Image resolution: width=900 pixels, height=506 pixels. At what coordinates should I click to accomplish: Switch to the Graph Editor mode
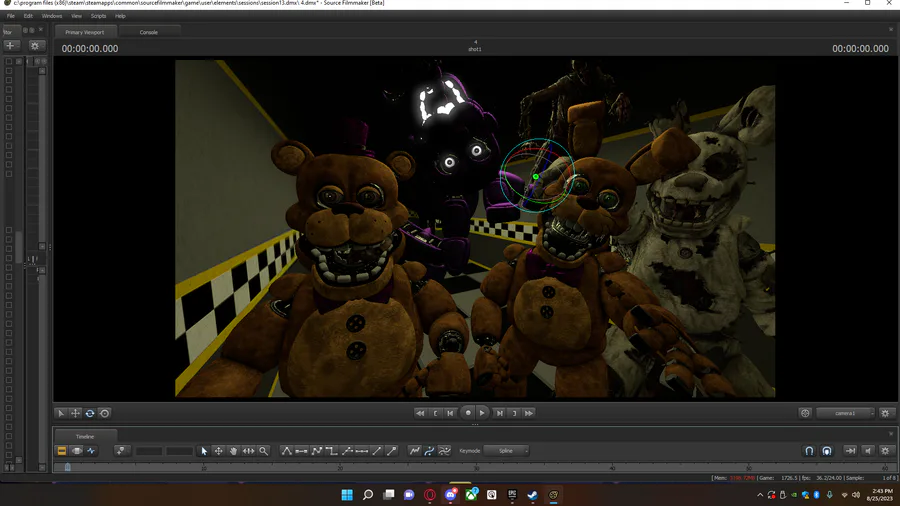coord(91,451)
